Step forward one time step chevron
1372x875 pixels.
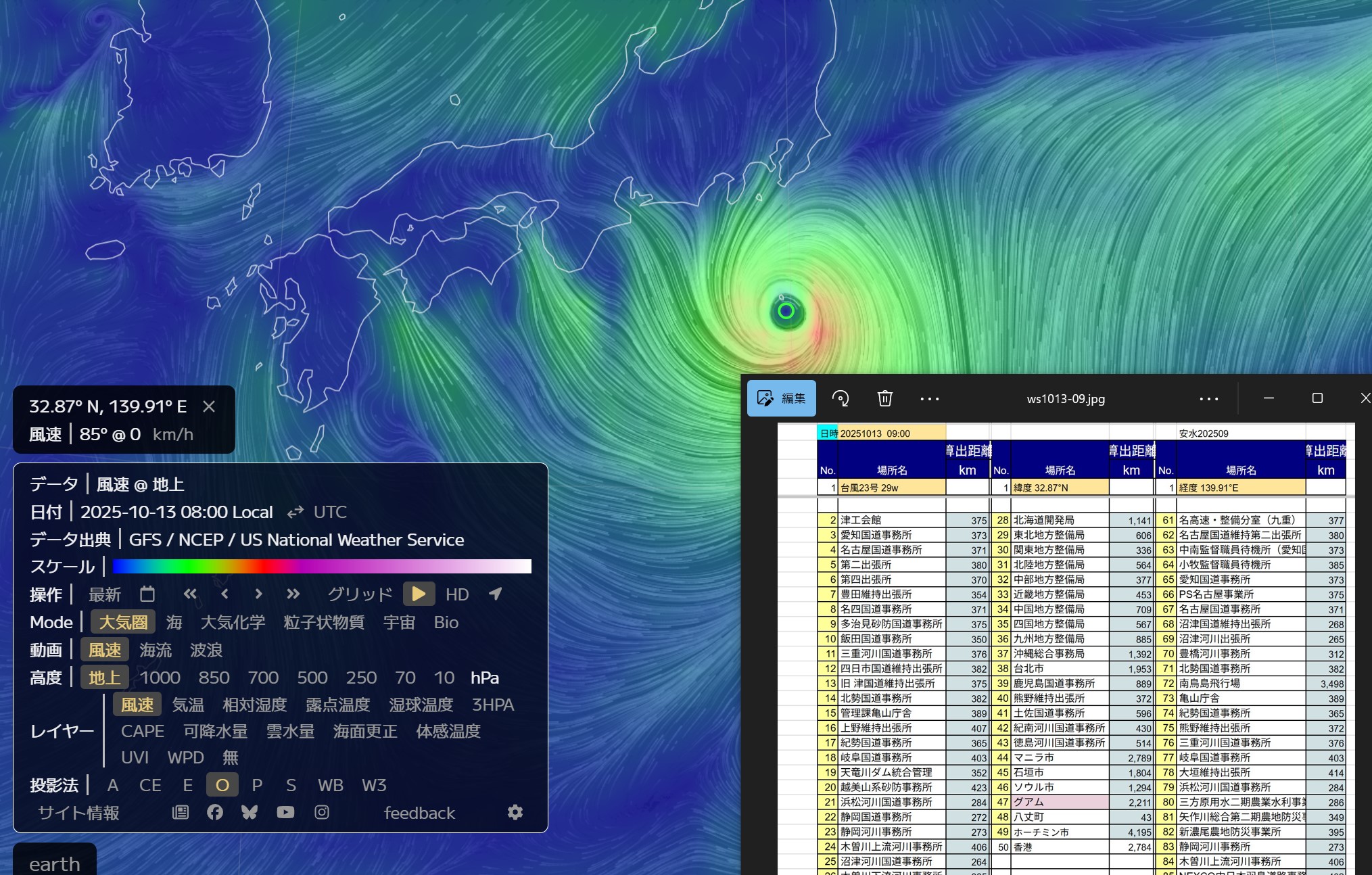pyautogui.click(x=258, y=594)
